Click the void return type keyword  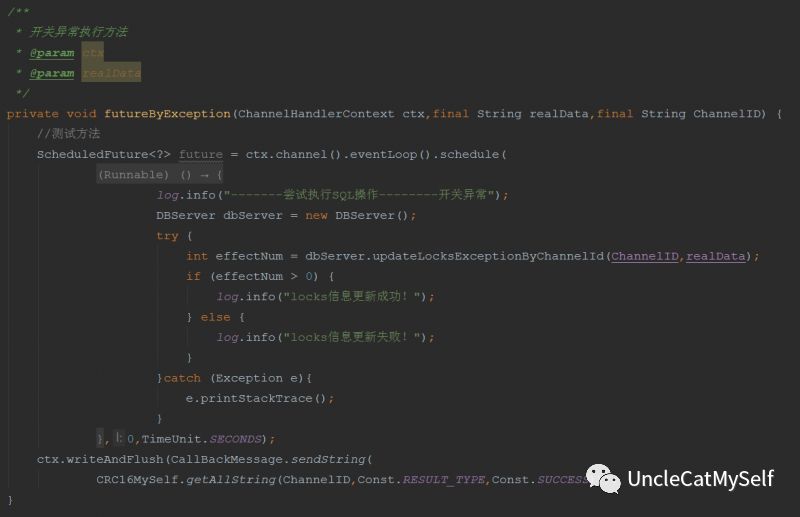(82, 114)
